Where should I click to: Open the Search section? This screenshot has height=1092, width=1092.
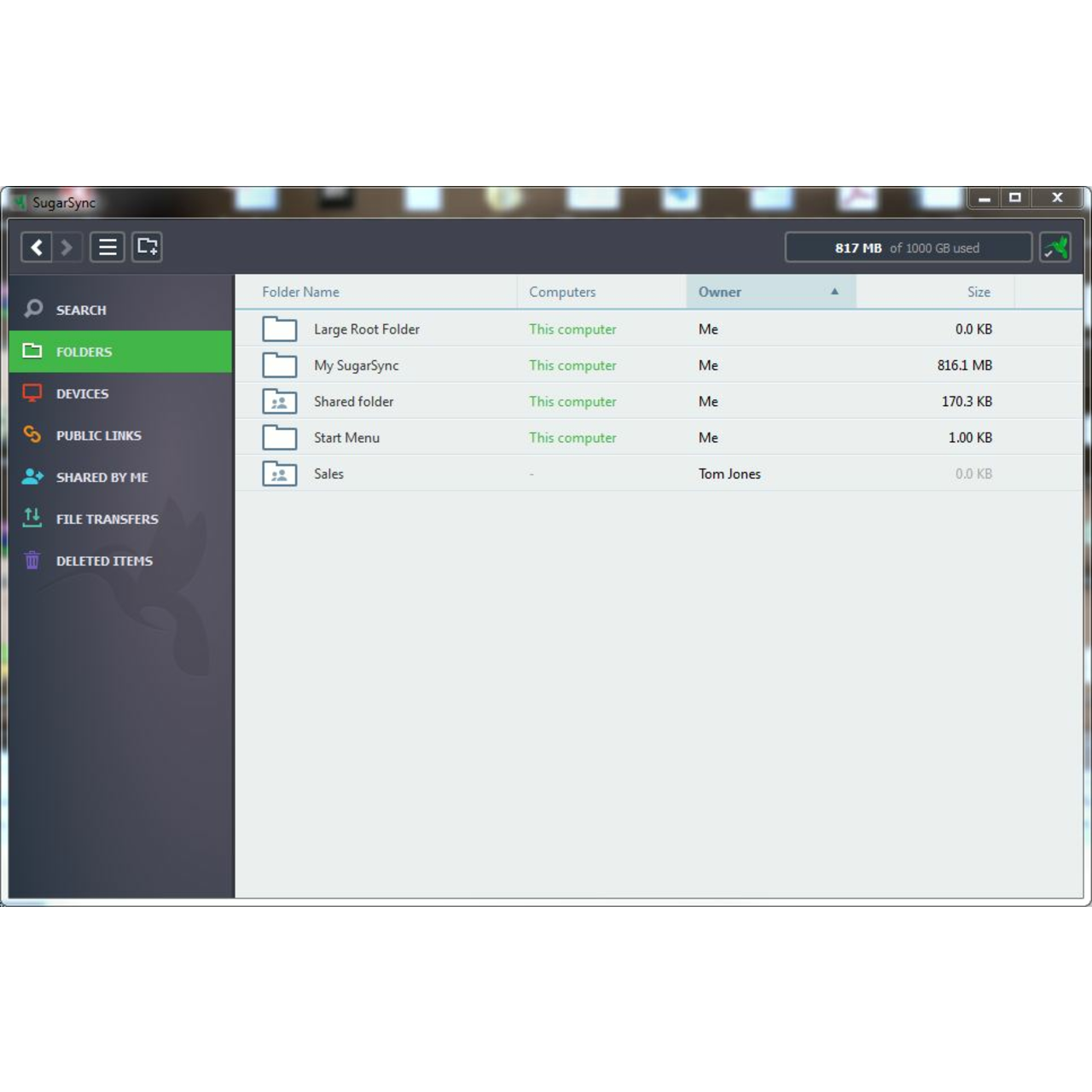coord(120,310)
